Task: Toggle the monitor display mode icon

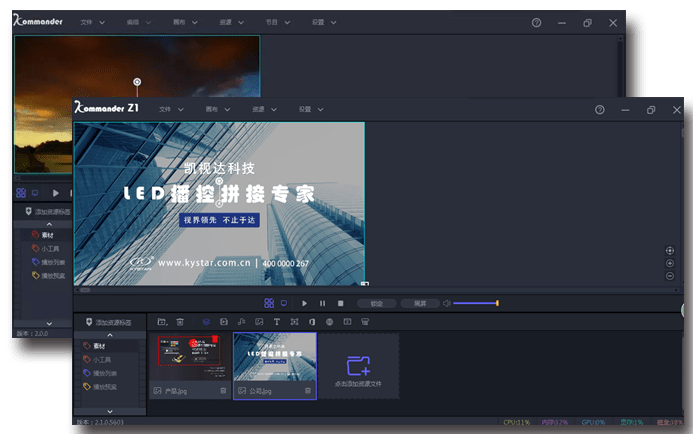Action: coord(283,303)
